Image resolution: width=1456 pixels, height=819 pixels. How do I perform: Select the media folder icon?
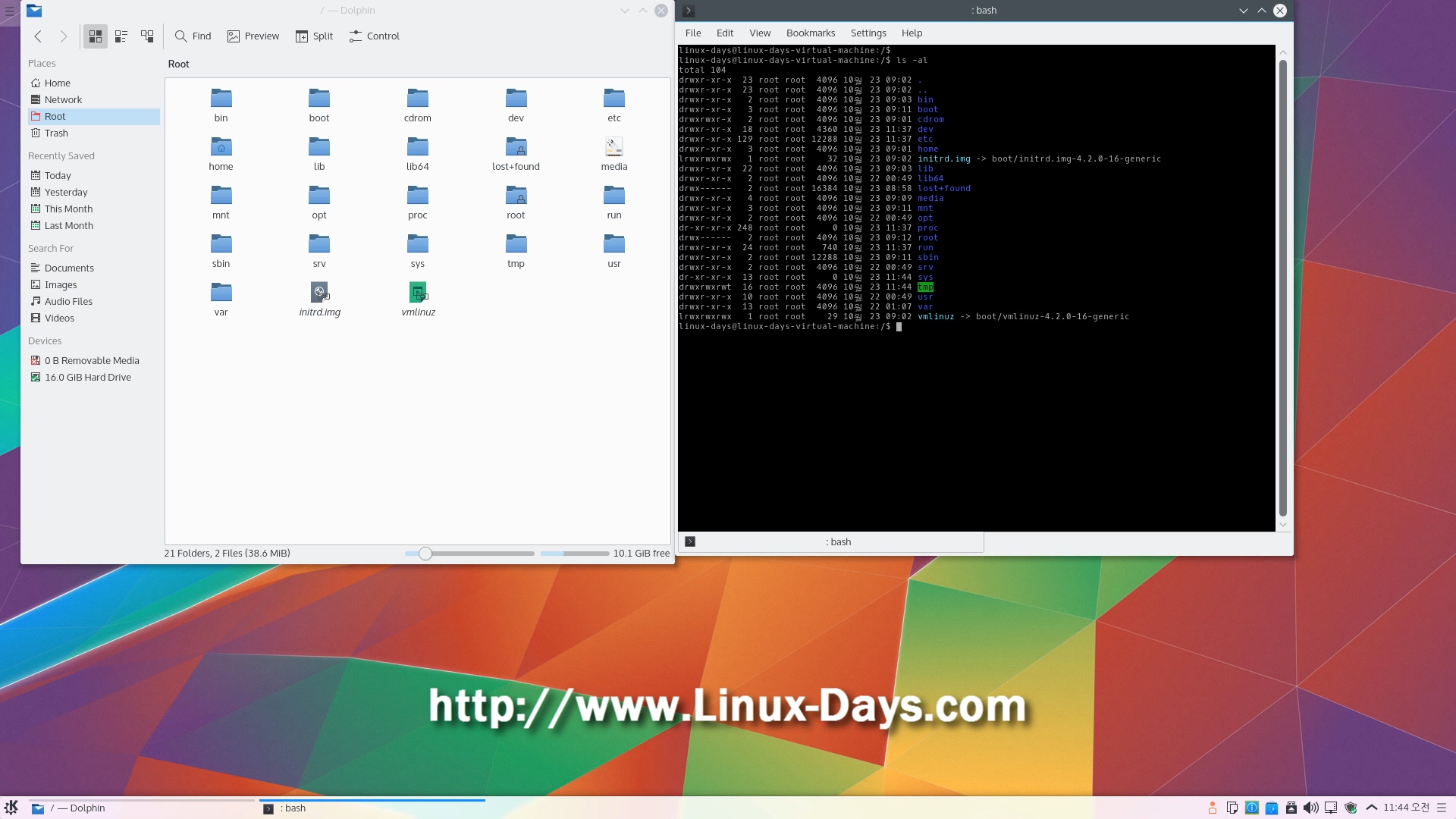(614, 147)
